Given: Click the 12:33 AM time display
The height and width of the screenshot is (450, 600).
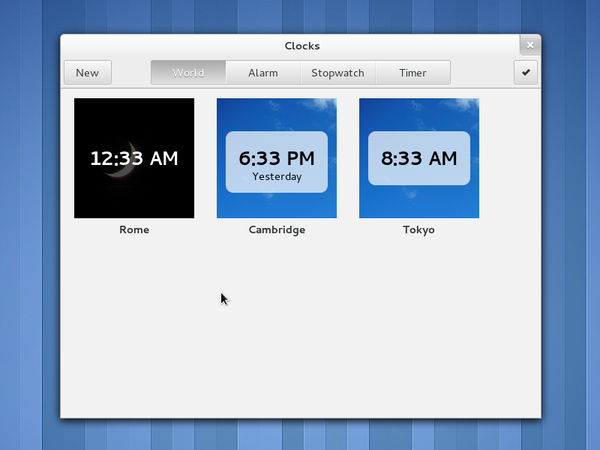Looking at the screenshot, I should [x=134, y=158].
